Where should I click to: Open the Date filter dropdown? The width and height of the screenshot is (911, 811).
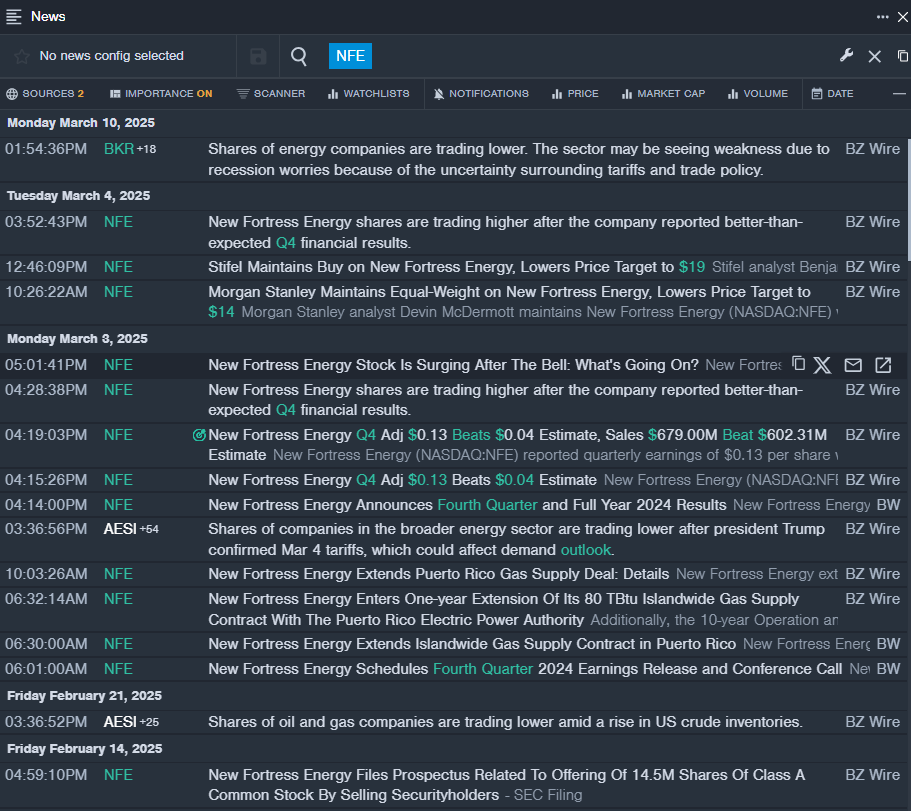(832, 94)
